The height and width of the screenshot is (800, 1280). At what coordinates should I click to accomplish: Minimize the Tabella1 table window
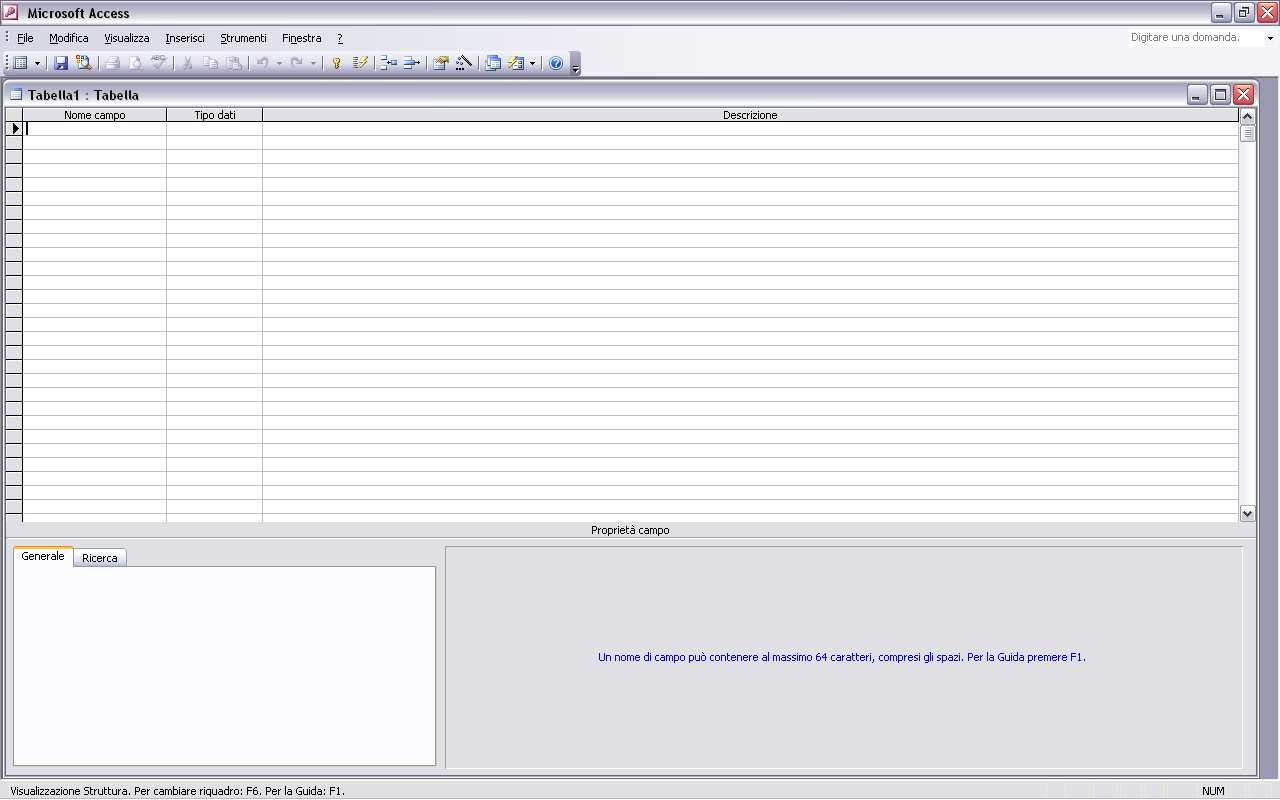tap(1197, 95)
